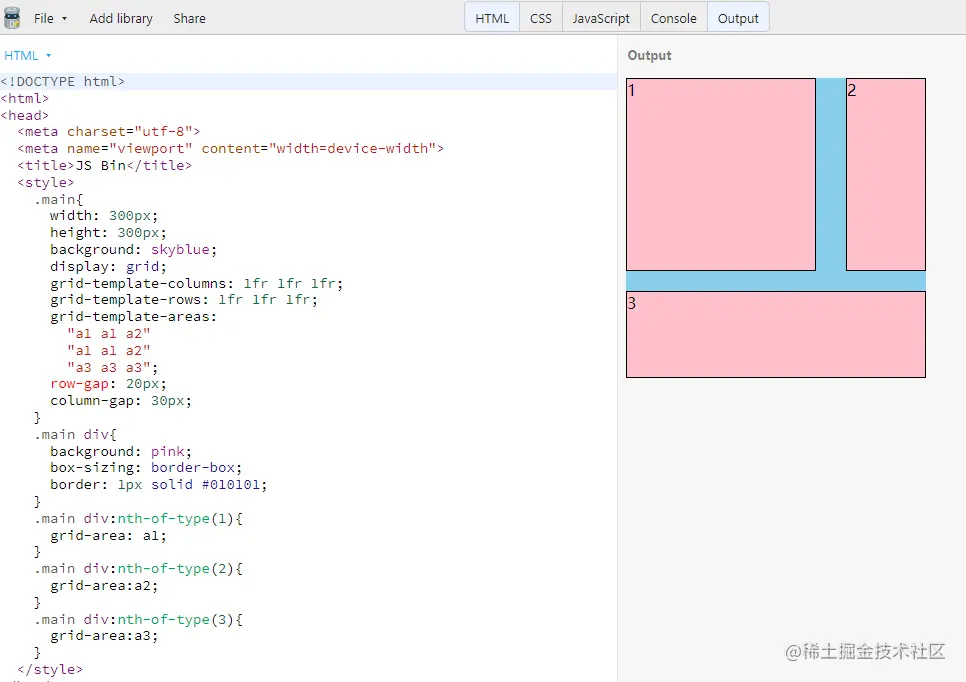Image resolution: width=966 pixels, height=682 pixels.
Task: Click the 'display: grid;' line
Action: pos(108,267)
